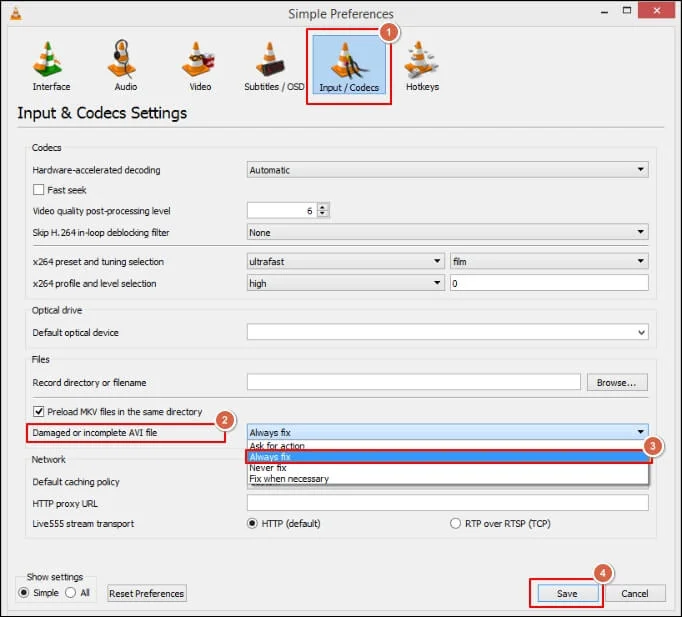Select HTTP (default) stream transport

pyautogui.click(x=252, y=523)
